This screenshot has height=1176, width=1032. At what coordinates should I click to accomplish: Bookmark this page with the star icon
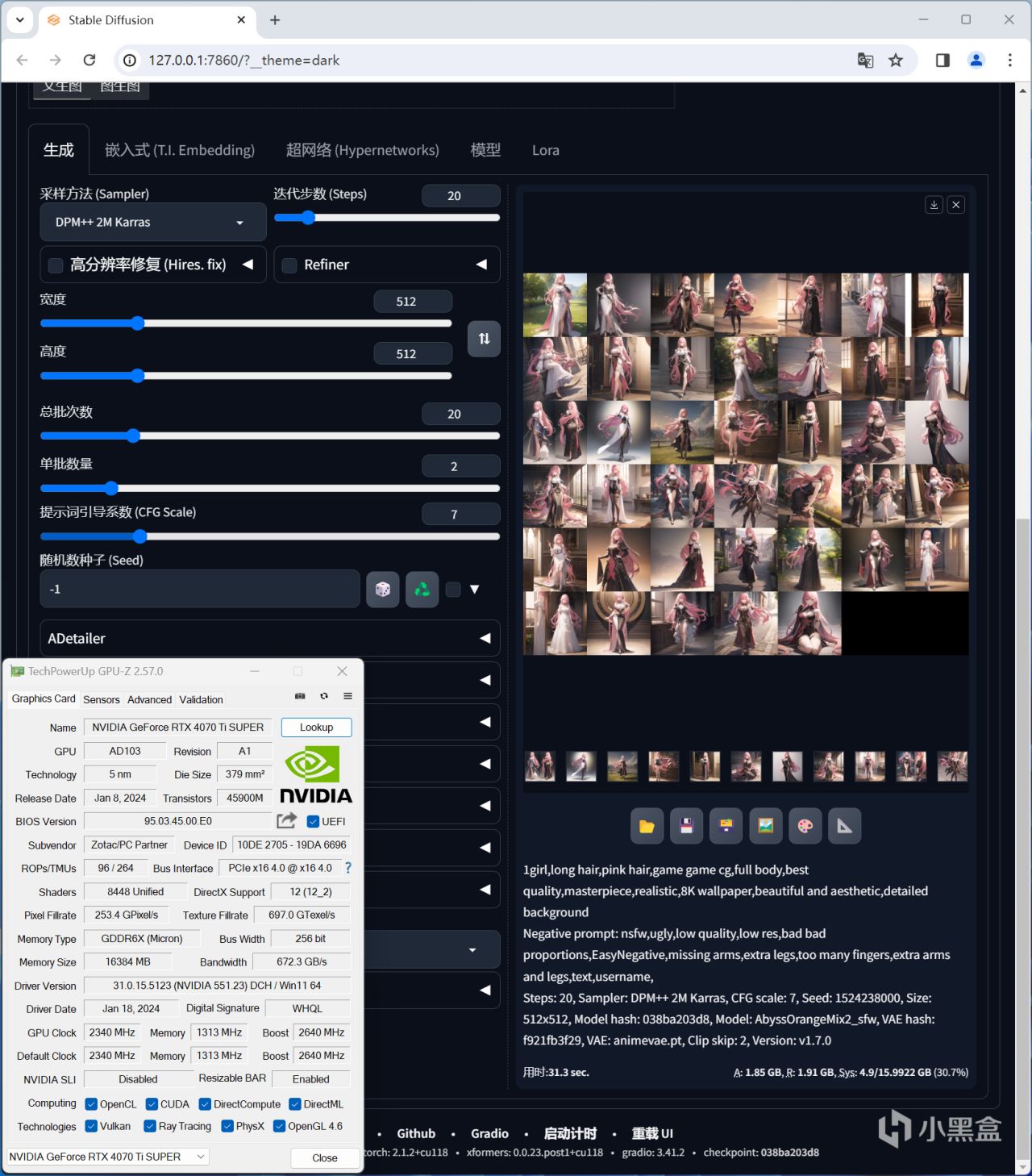(x=896, y=60)
